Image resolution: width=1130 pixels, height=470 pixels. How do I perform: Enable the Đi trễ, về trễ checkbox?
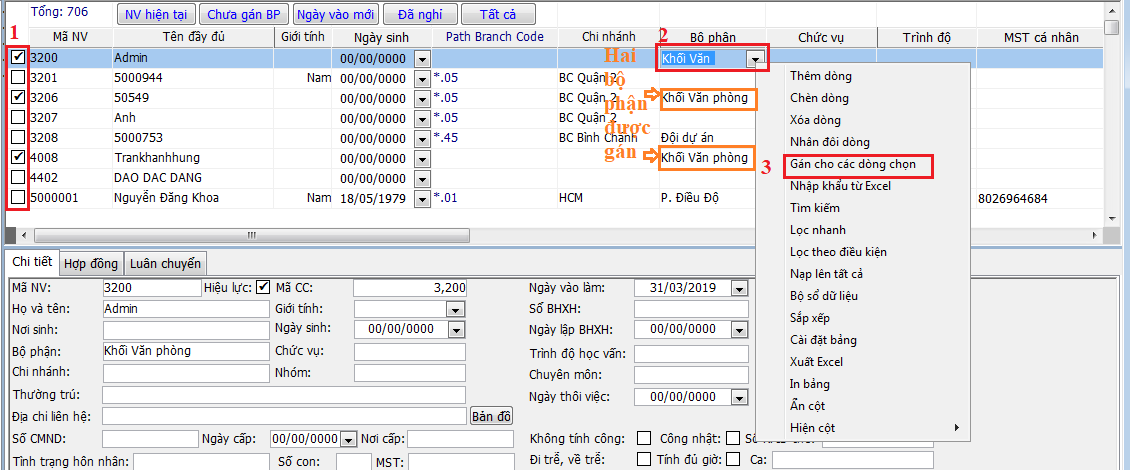644,459
